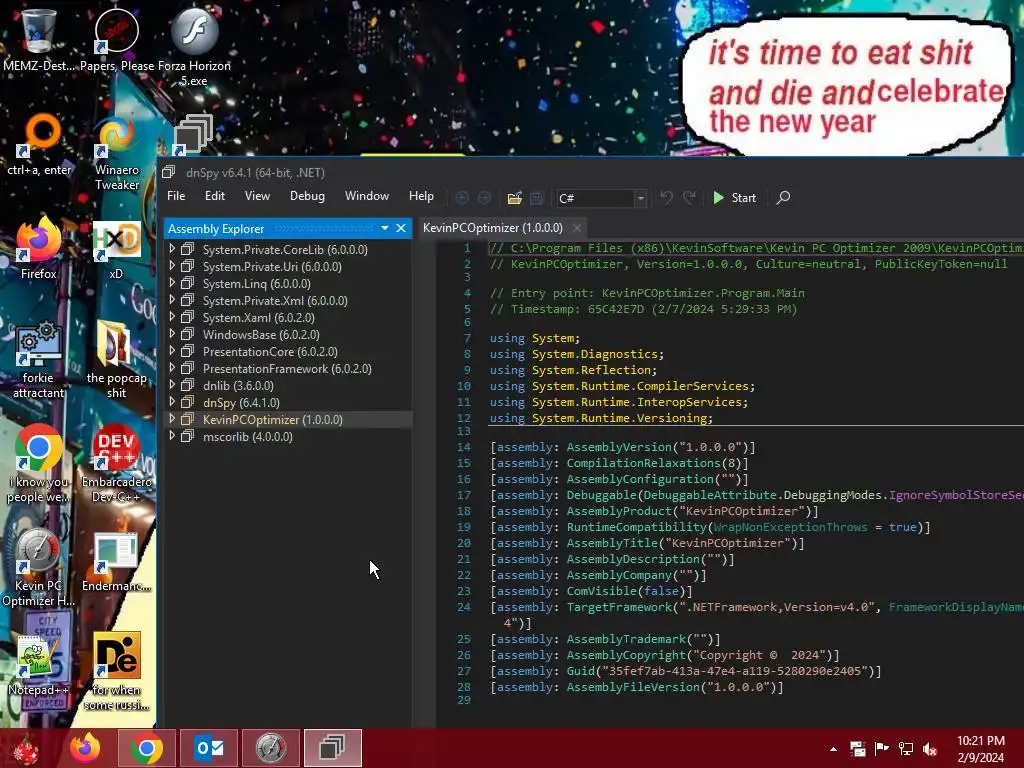
Task: Open the Help menu
Action: click(421, 196)
